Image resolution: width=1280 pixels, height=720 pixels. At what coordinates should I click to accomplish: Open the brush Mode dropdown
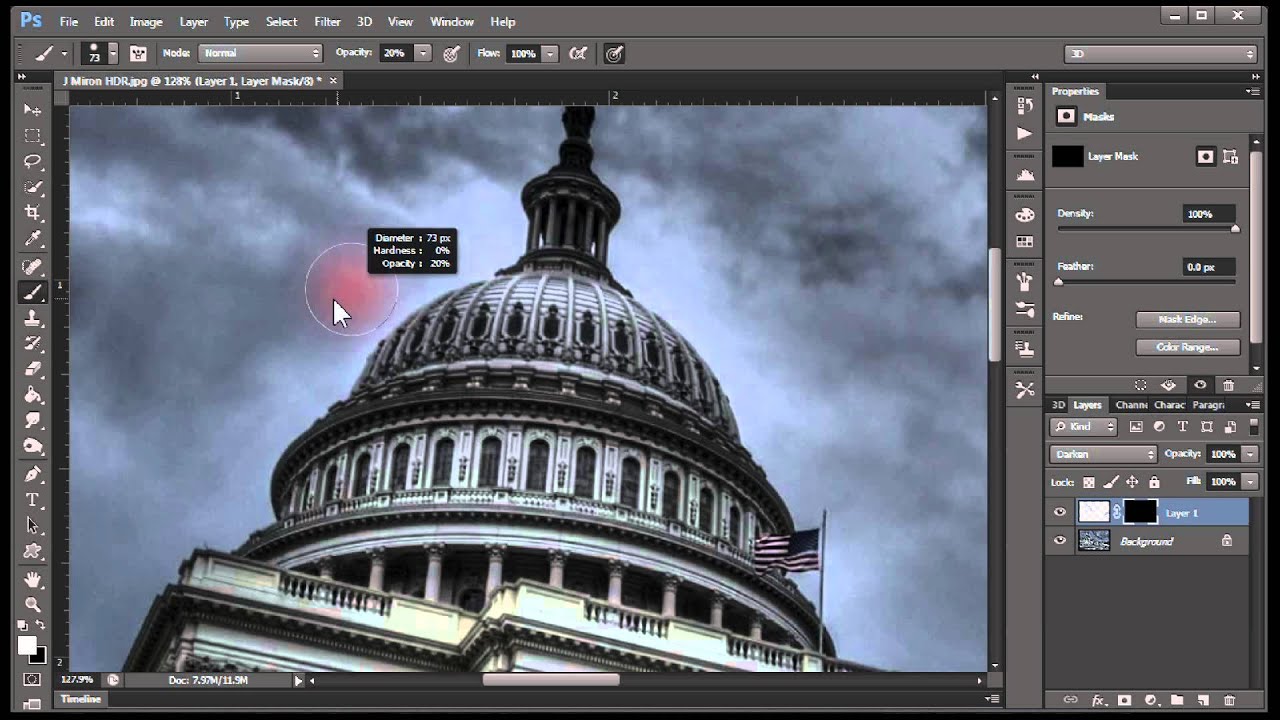260,53
